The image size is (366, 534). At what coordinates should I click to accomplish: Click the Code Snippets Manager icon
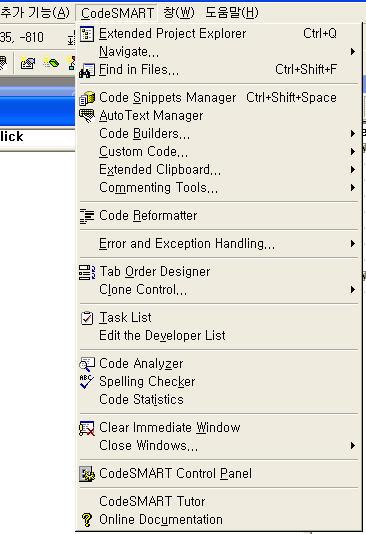tap(87, 98)
